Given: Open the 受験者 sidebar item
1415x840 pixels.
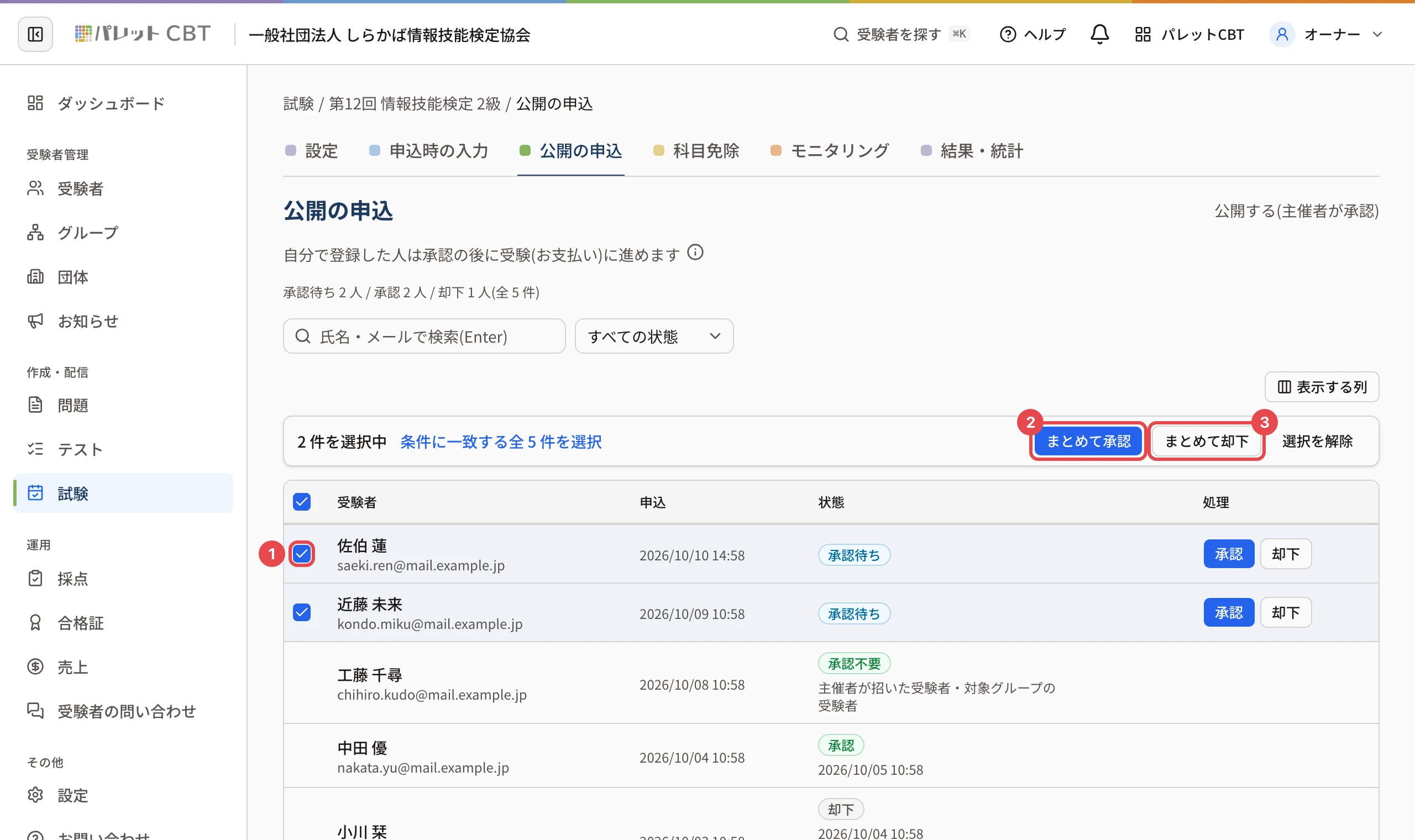Looking at the screenshot, I should (123, 188).
